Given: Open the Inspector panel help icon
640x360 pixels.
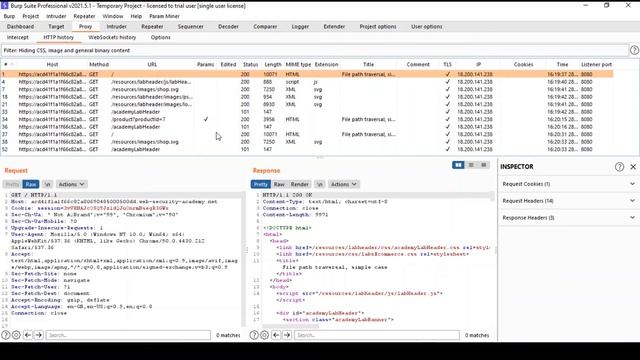Looking at the screenshot, I should pyautogui.click(x=619, y=167).
